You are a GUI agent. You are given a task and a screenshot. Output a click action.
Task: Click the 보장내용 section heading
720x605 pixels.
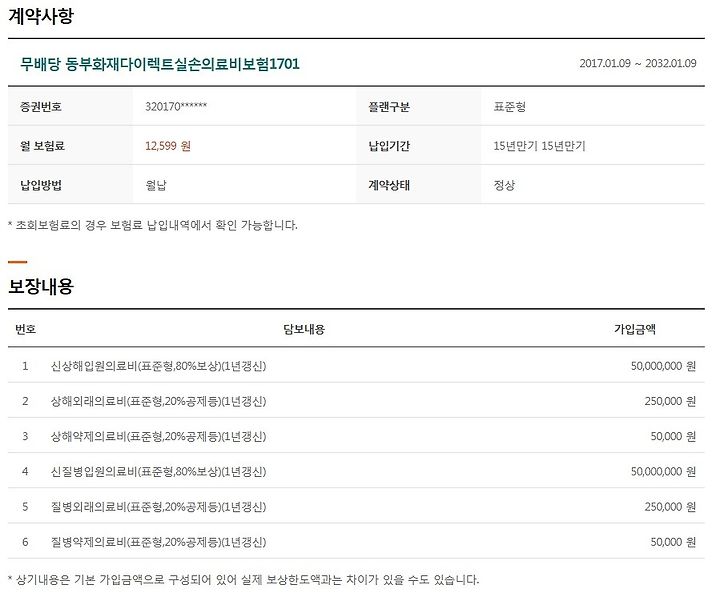pos(41,286)
